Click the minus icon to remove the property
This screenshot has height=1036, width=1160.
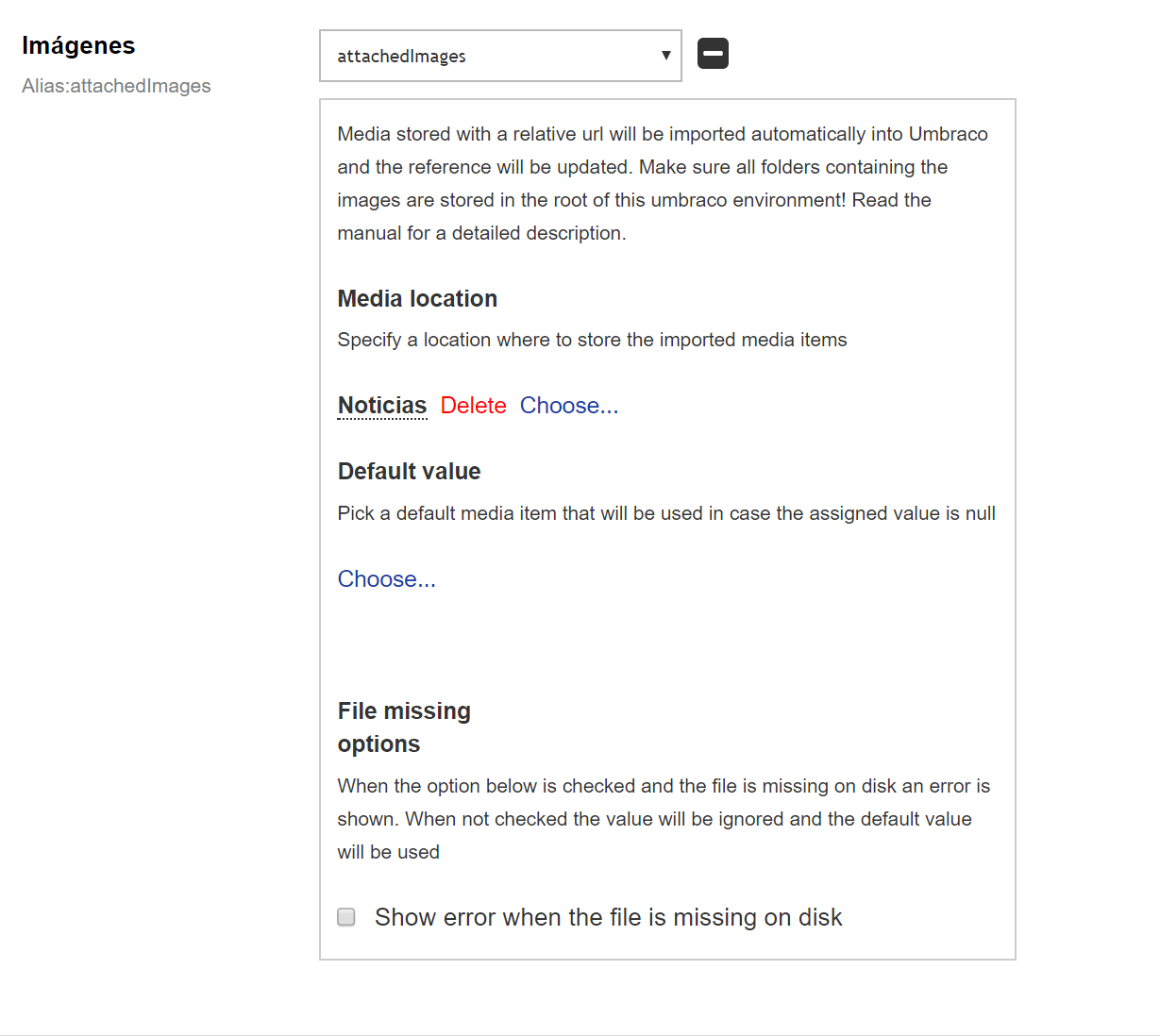coord(713,54)
